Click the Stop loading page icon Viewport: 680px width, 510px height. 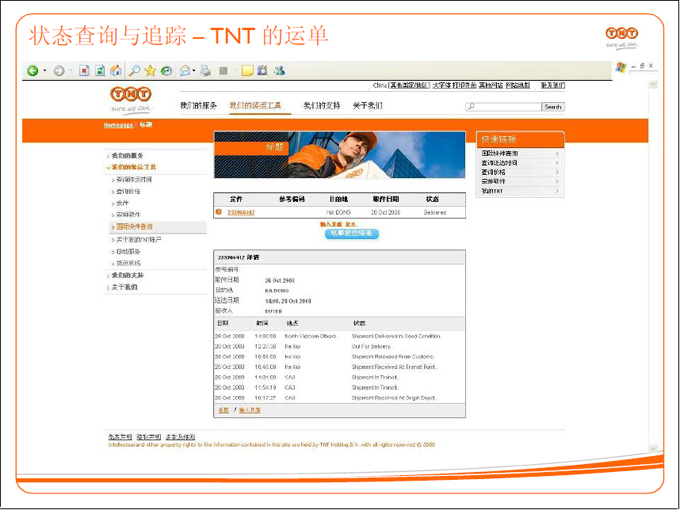84,71
